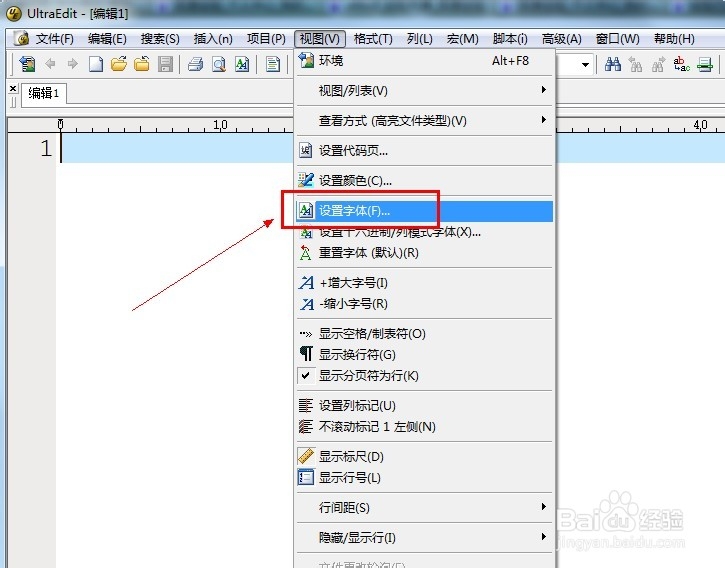Open the 搜索(S) menu
This screenshot has height=568, width=725.
click(160, 39)
